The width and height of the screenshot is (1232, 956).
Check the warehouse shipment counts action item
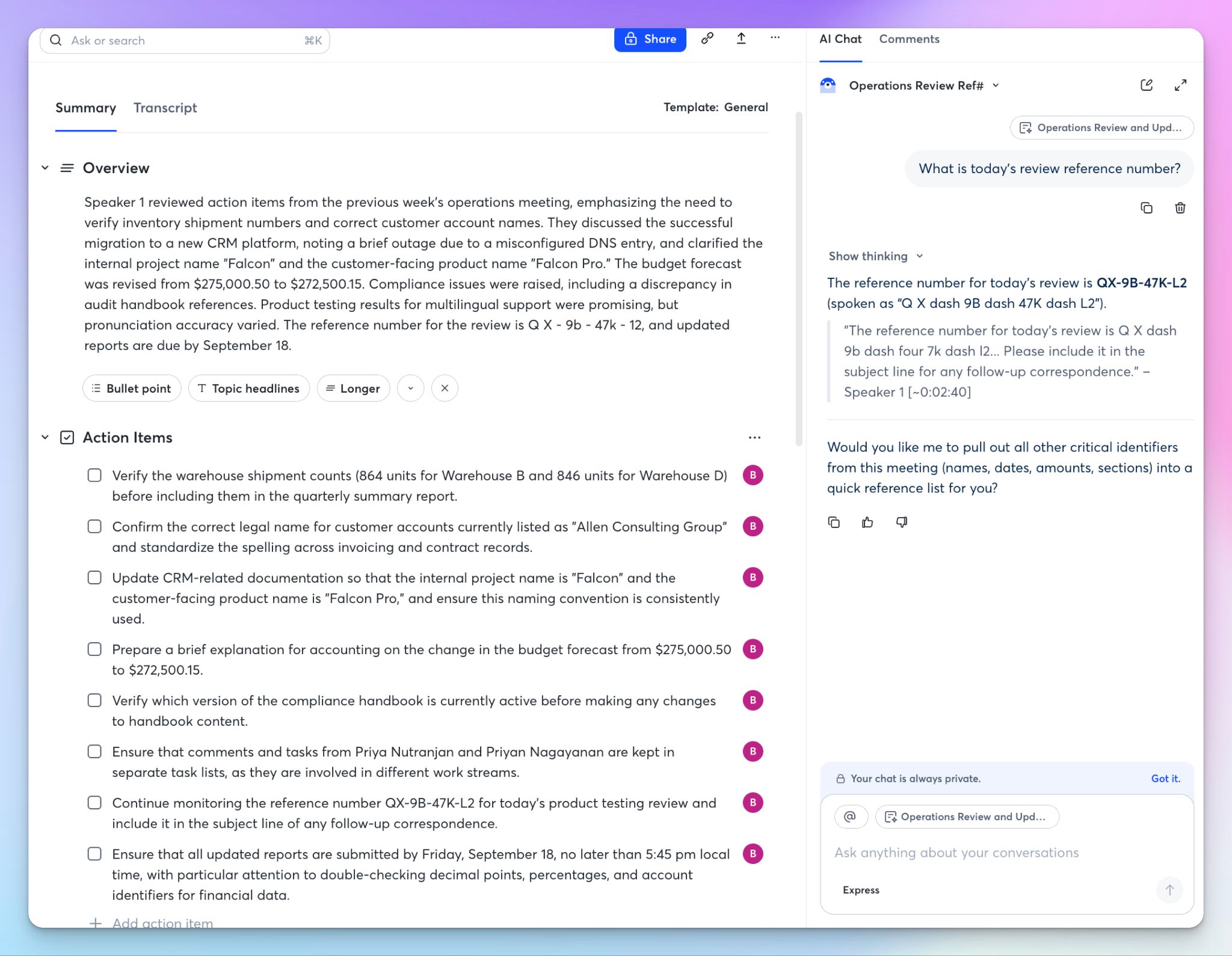[x=94, y=476]
